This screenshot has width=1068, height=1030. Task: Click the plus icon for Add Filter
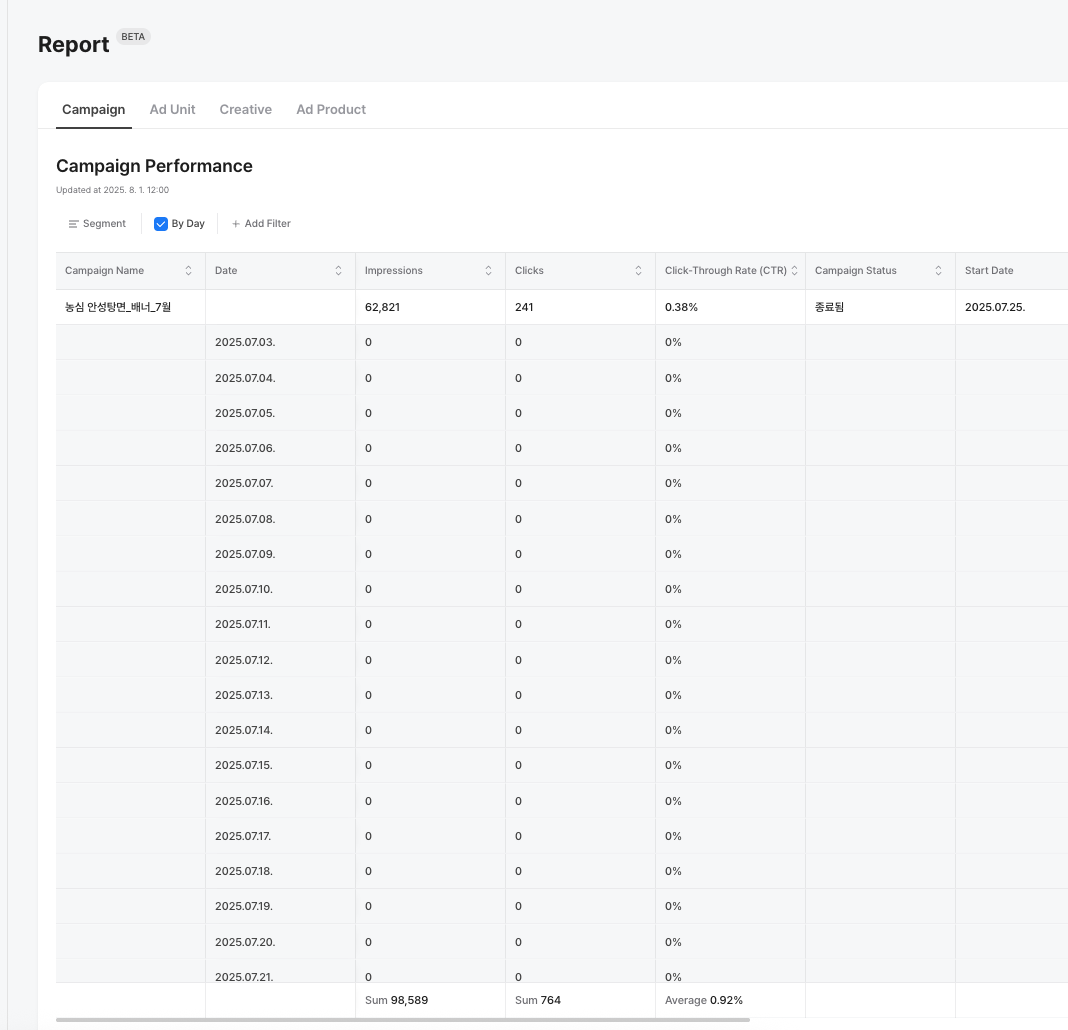(236, 224)
